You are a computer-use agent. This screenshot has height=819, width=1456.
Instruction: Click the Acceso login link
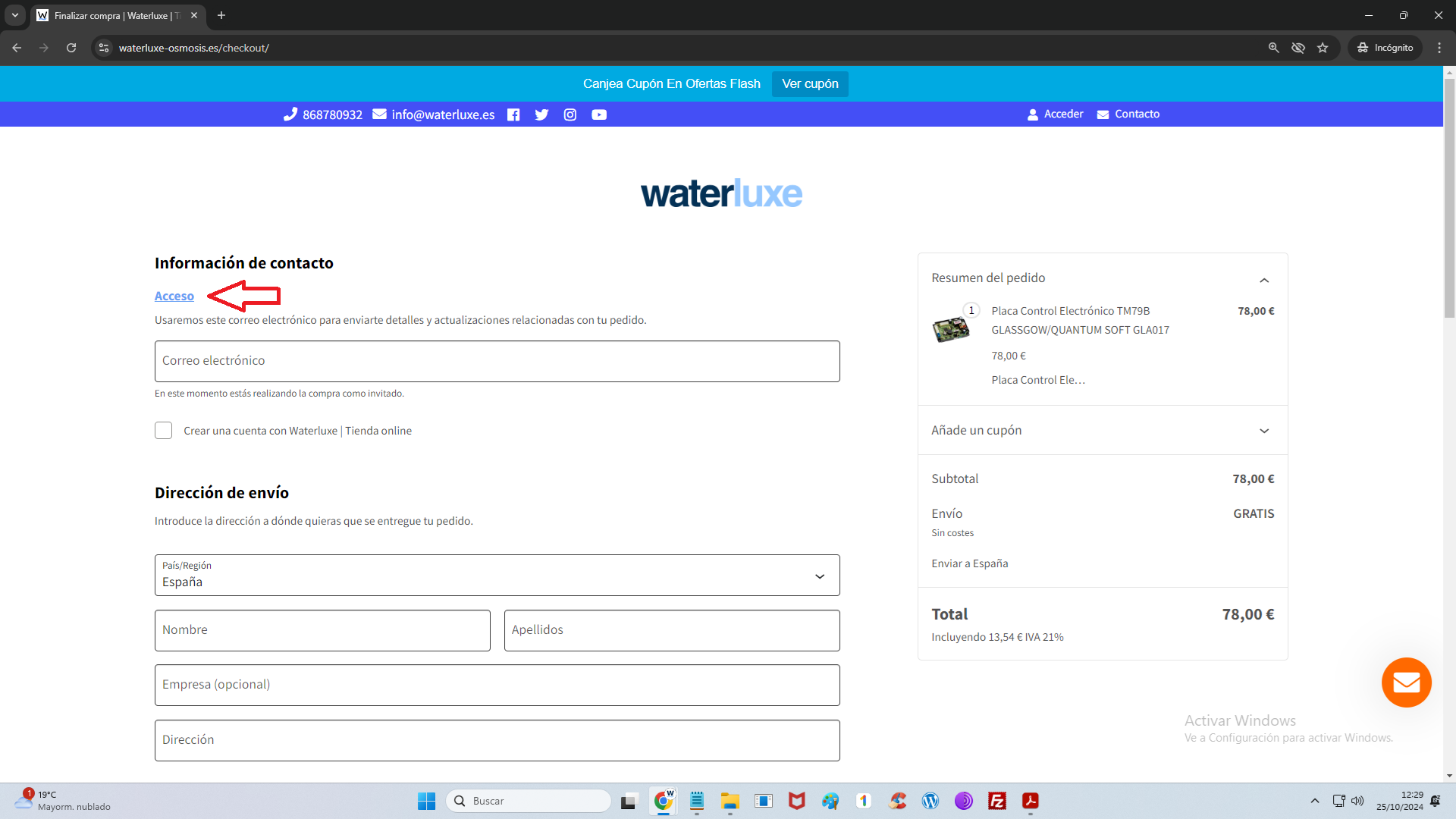pos(174,296)
